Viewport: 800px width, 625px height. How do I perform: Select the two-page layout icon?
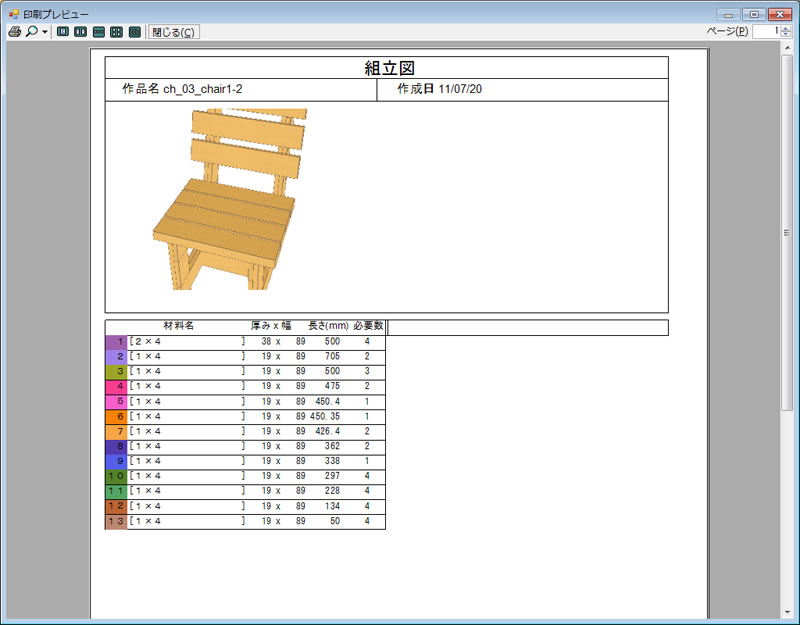click(81, 32)
